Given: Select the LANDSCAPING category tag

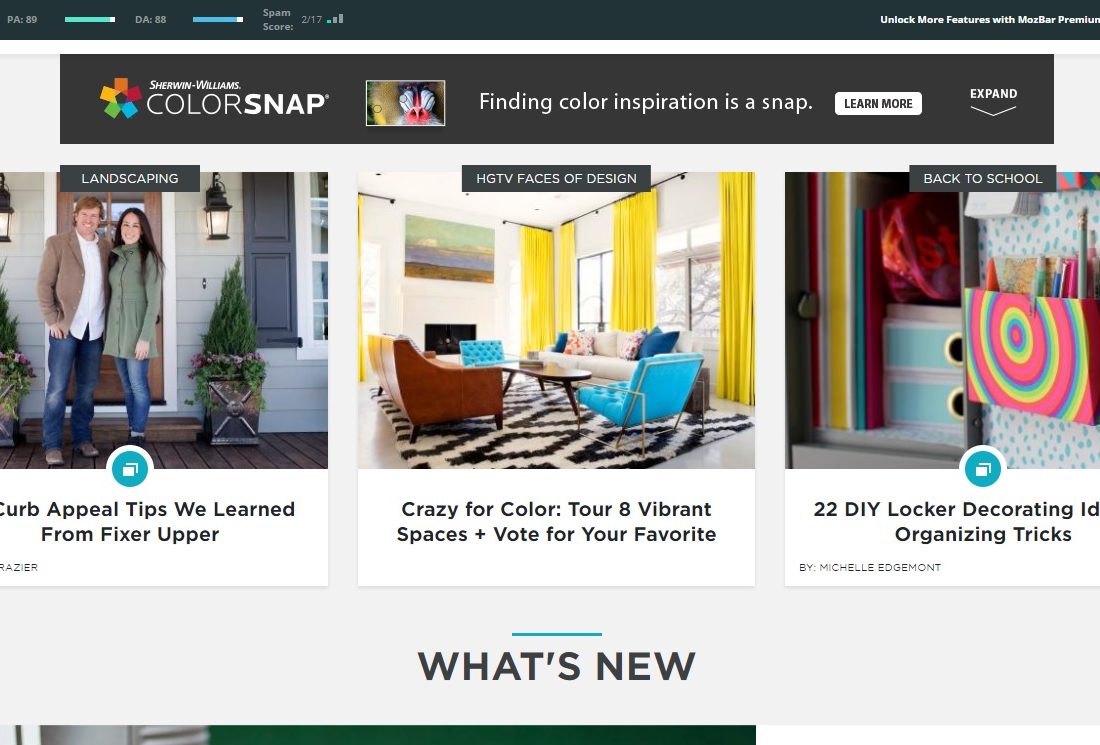Looking at the screenshot, I should click(130, 178).
